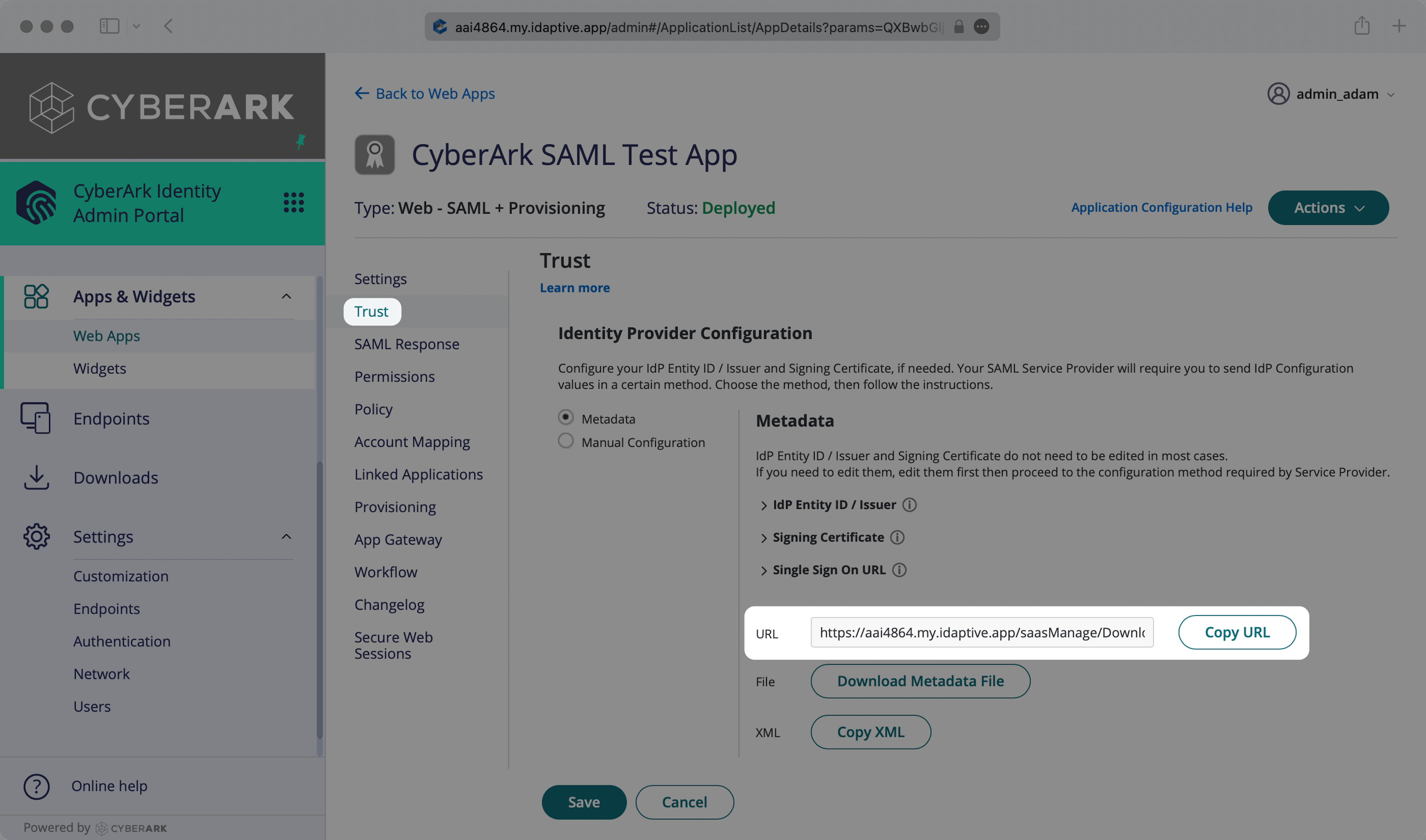Click the app switcher grid icon
Image resolution: width=1426 pixels, height=840 pixels.
293,202
